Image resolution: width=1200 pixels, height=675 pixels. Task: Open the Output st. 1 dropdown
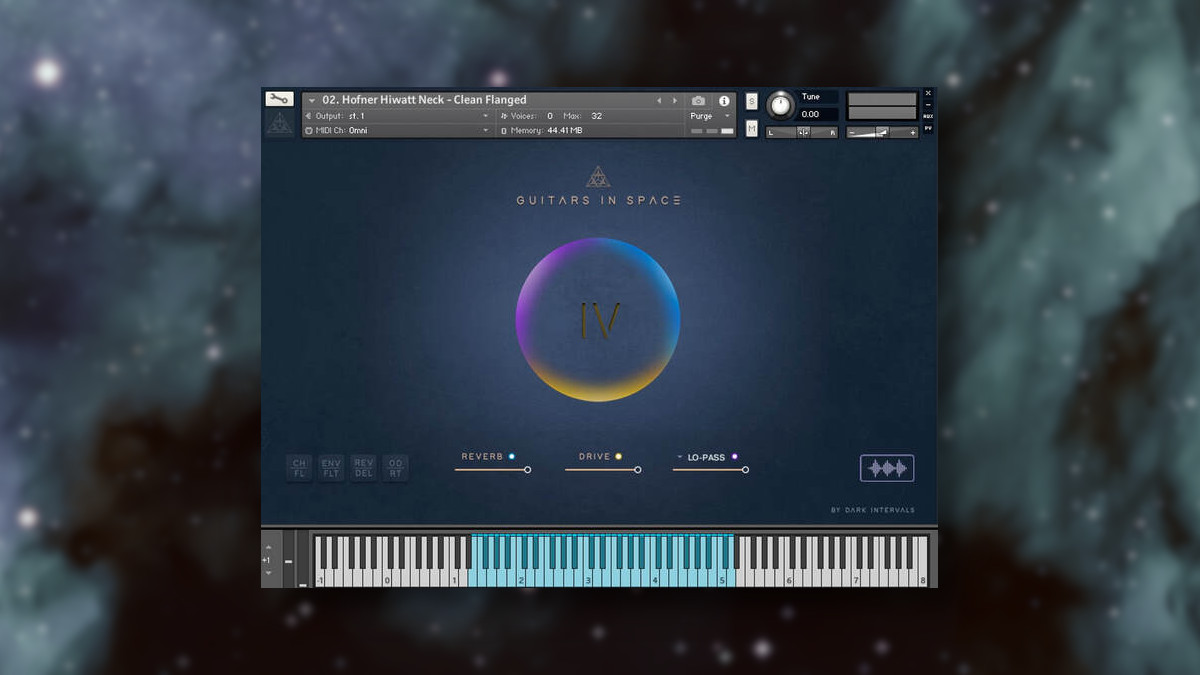click(399, 117)
